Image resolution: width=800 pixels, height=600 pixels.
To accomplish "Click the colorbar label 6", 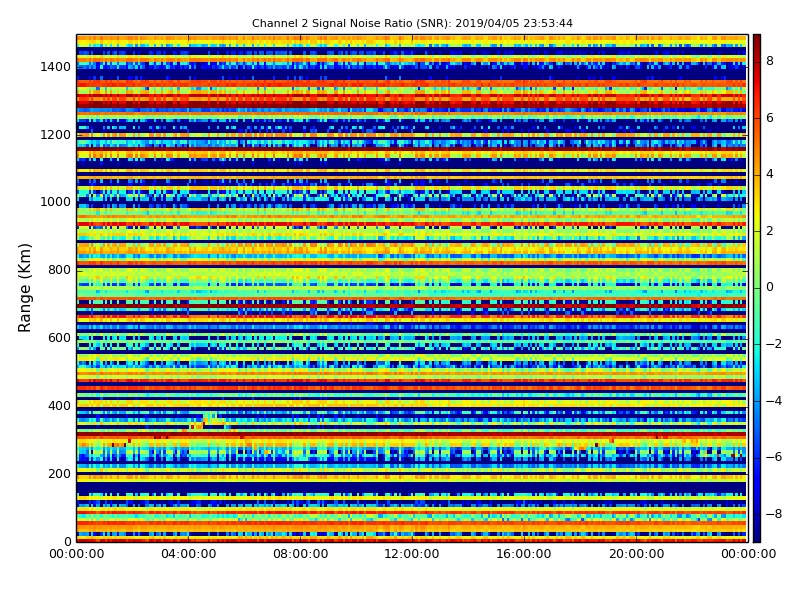I will click(770, 118).
